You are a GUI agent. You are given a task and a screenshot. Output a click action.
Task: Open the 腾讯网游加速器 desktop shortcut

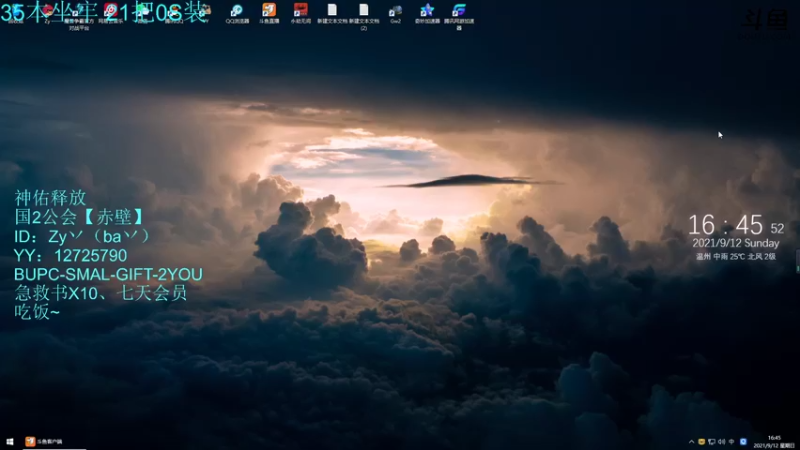tap(459, 16)
